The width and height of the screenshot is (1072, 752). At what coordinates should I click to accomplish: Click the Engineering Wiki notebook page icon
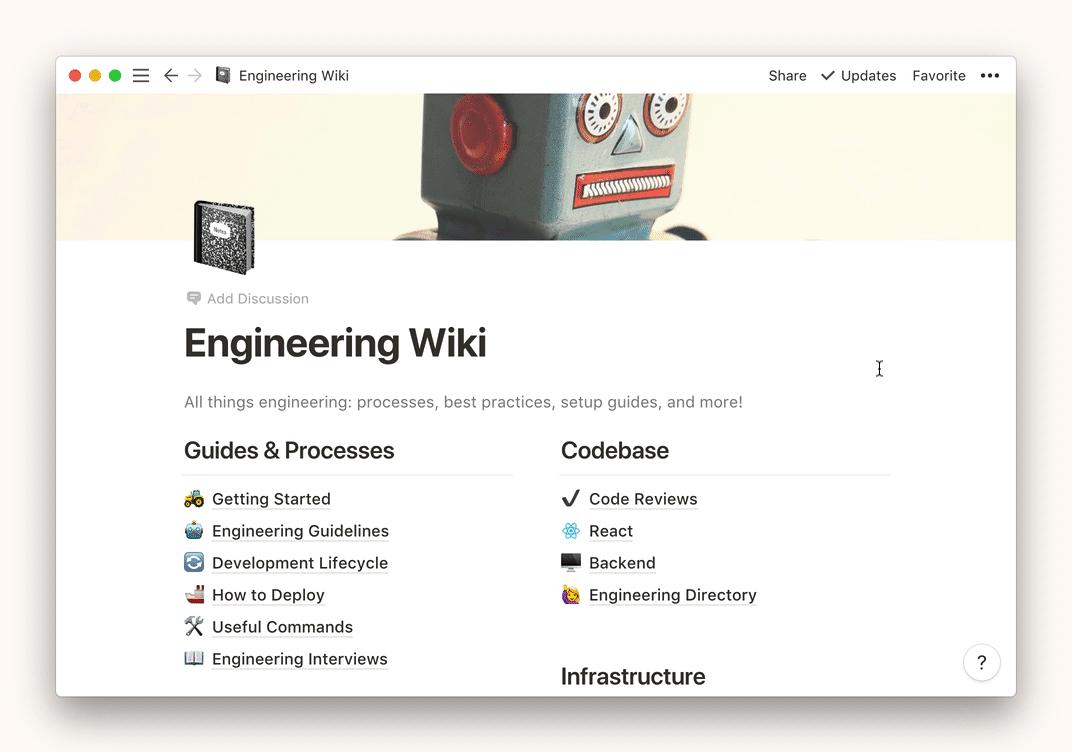point(224,236)
